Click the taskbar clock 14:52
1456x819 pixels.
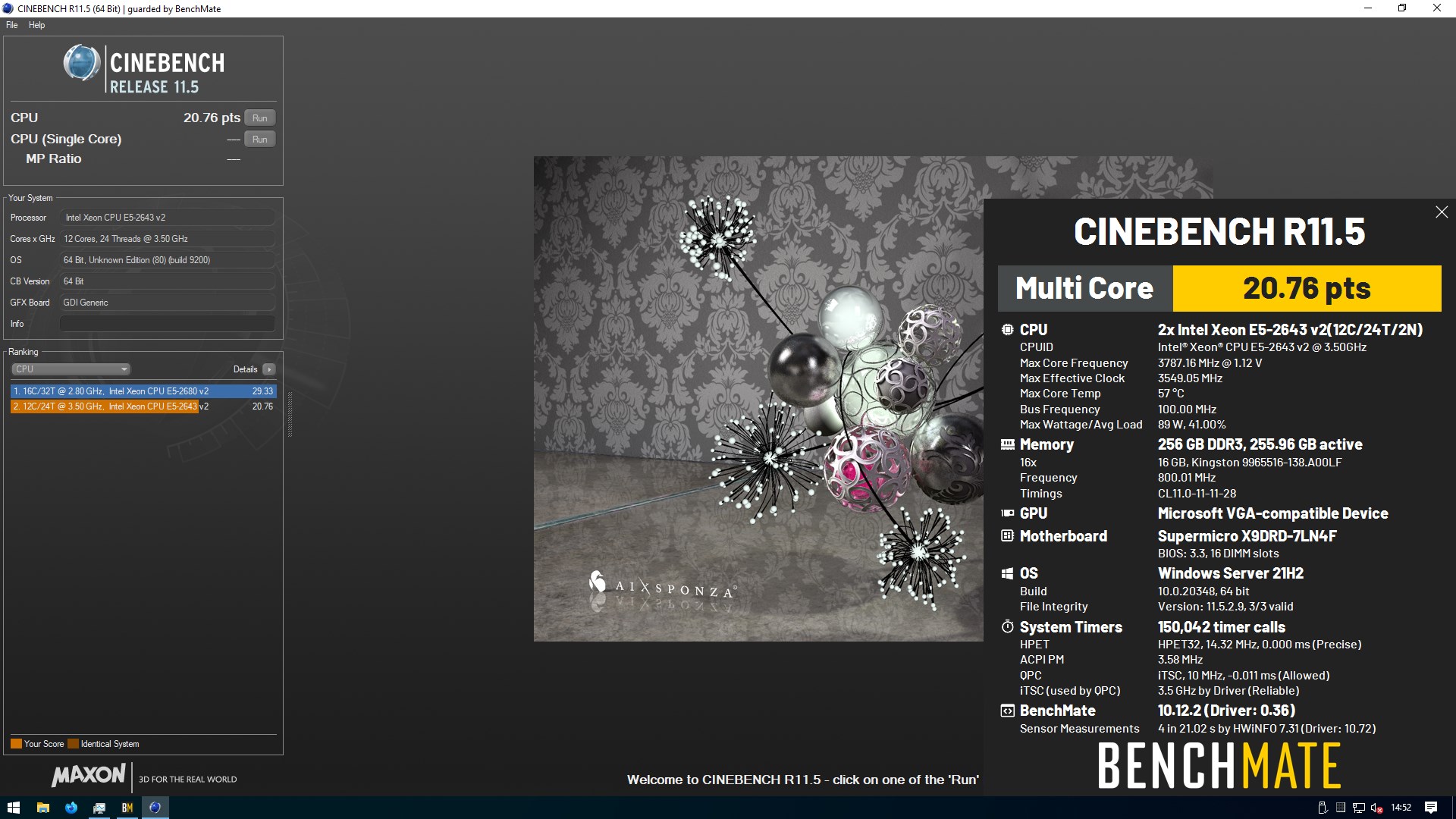[1401, 808]
